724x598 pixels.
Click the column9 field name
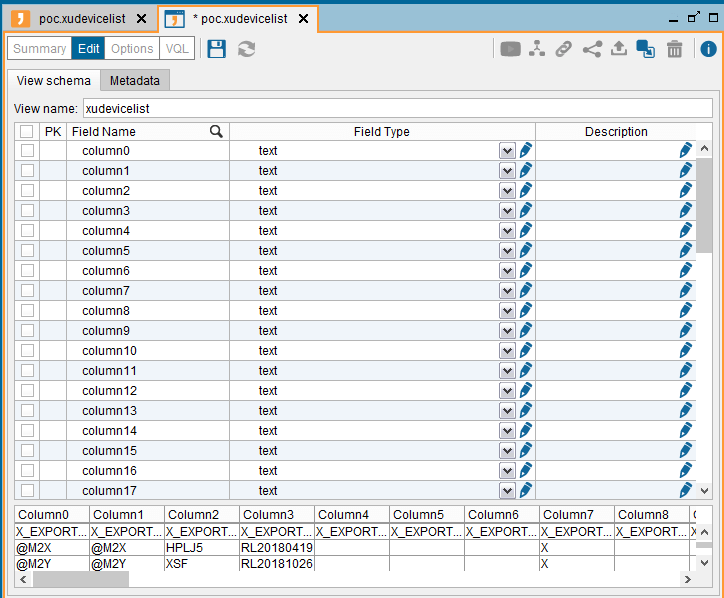click(x=106, y=331)
